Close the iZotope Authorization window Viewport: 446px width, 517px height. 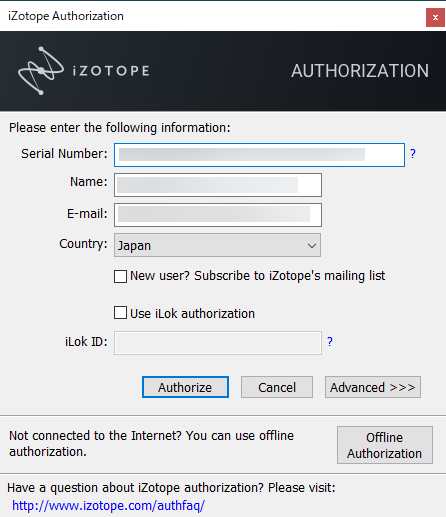pos(435,17)
